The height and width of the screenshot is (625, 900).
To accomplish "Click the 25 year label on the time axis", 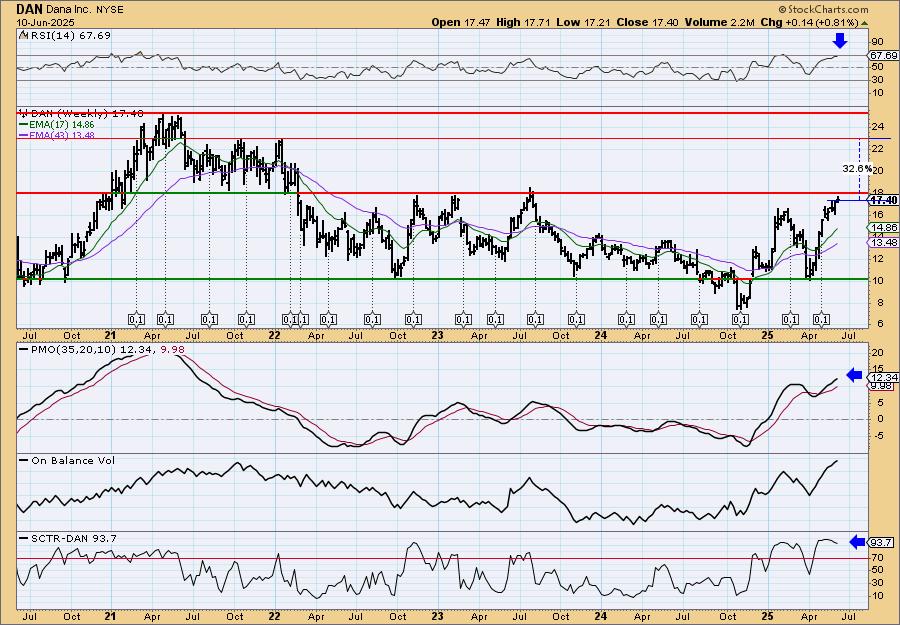I will click(768, 335).
